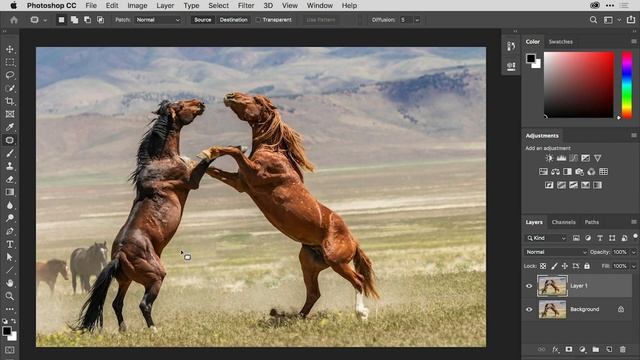Select the Hand tool
The image size is (640, 360).
(x=10, y=283)
